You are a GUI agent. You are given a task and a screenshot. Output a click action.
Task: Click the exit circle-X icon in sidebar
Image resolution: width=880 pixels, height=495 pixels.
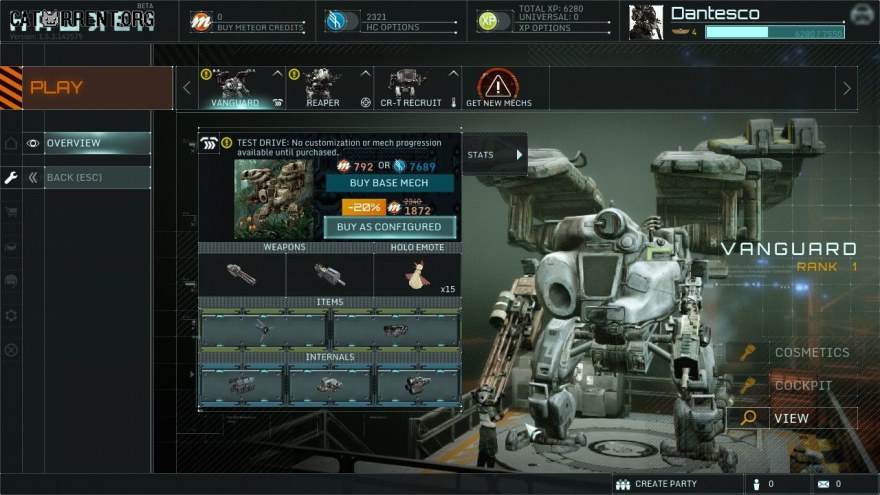click(11, 350)
